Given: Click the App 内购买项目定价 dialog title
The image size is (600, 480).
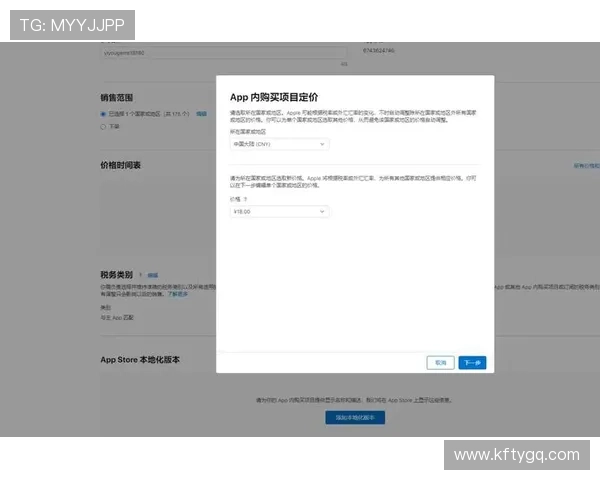Looking at the screenshot, I should coord(274,97).
